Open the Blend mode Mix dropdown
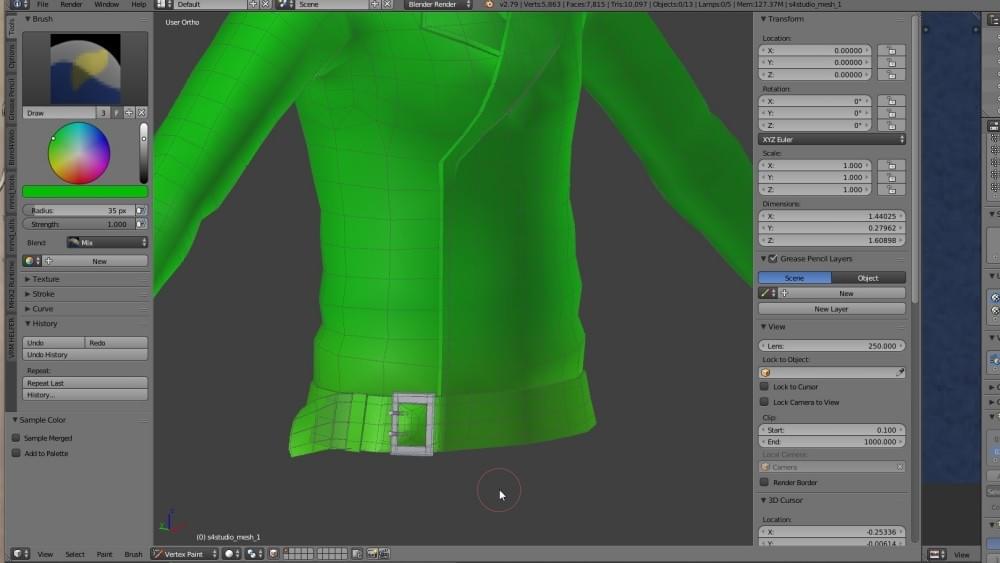1000x563 pixels. point(107,242)
